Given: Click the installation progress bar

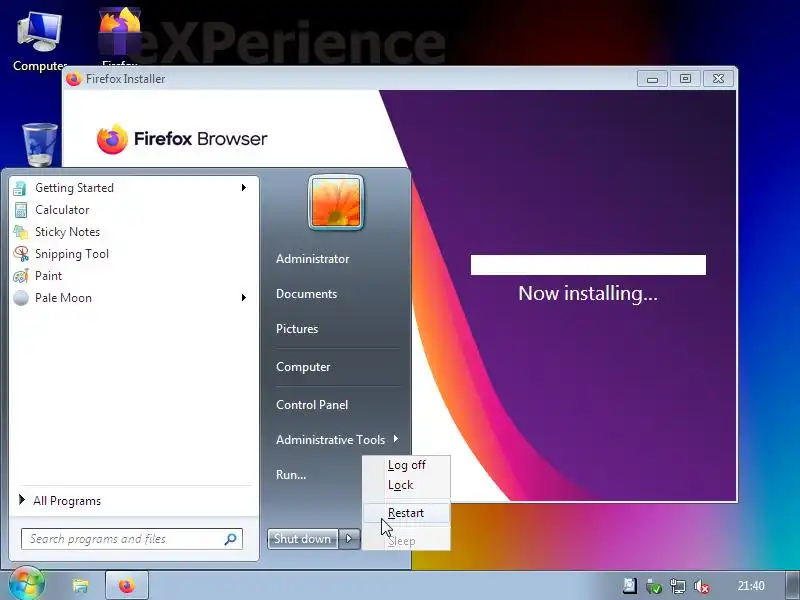Looking at the screenshot, I should pos(588,265).
